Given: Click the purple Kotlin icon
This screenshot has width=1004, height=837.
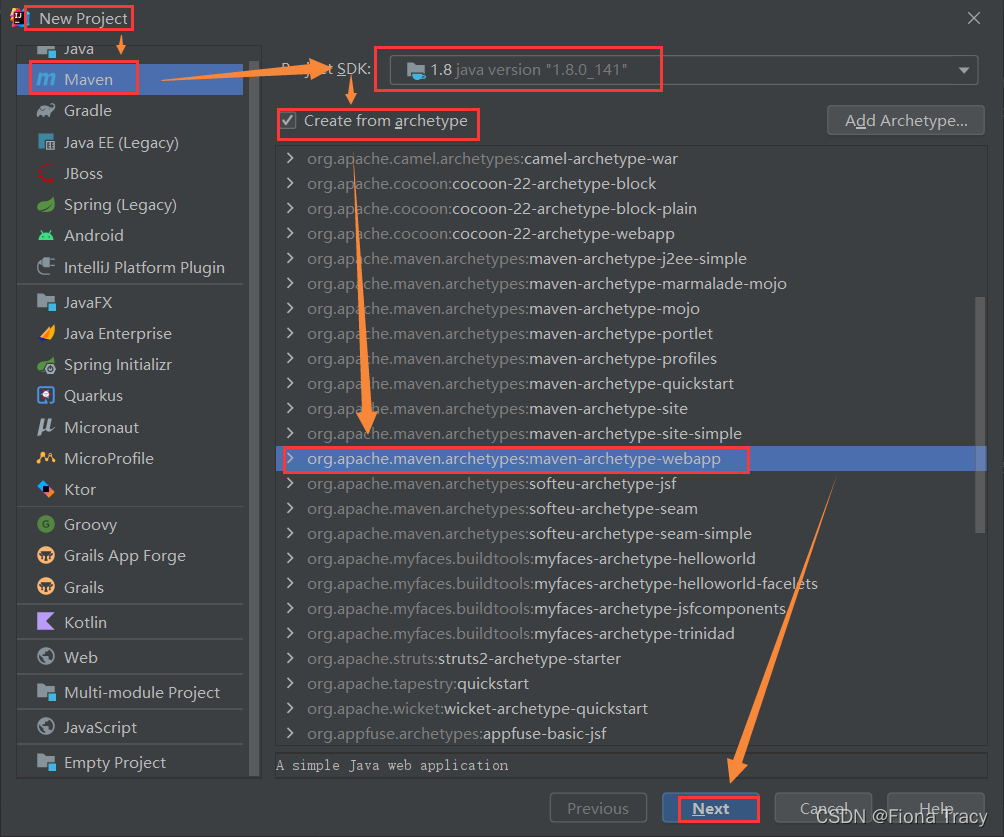Looking at the screenshot, I should [46, 621].
